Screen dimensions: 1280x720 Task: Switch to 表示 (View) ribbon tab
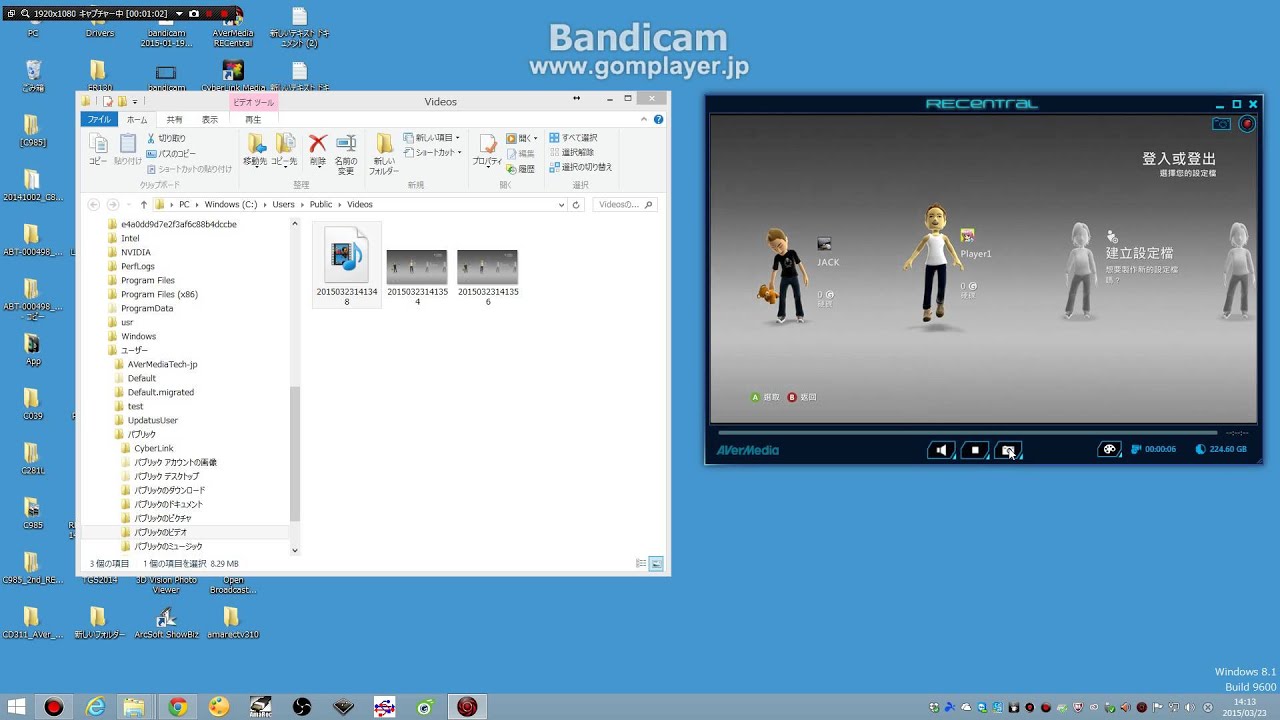coord(210,119)
